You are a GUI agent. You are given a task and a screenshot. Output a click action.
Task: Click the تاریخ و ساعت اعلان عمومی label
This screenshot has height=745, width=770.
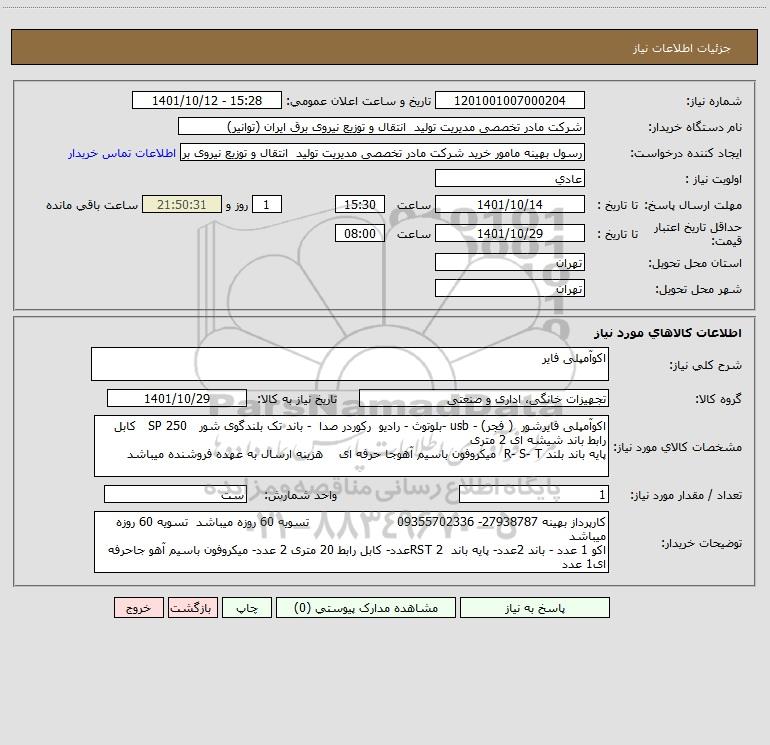pyautogui.click(x=359, y=101)
